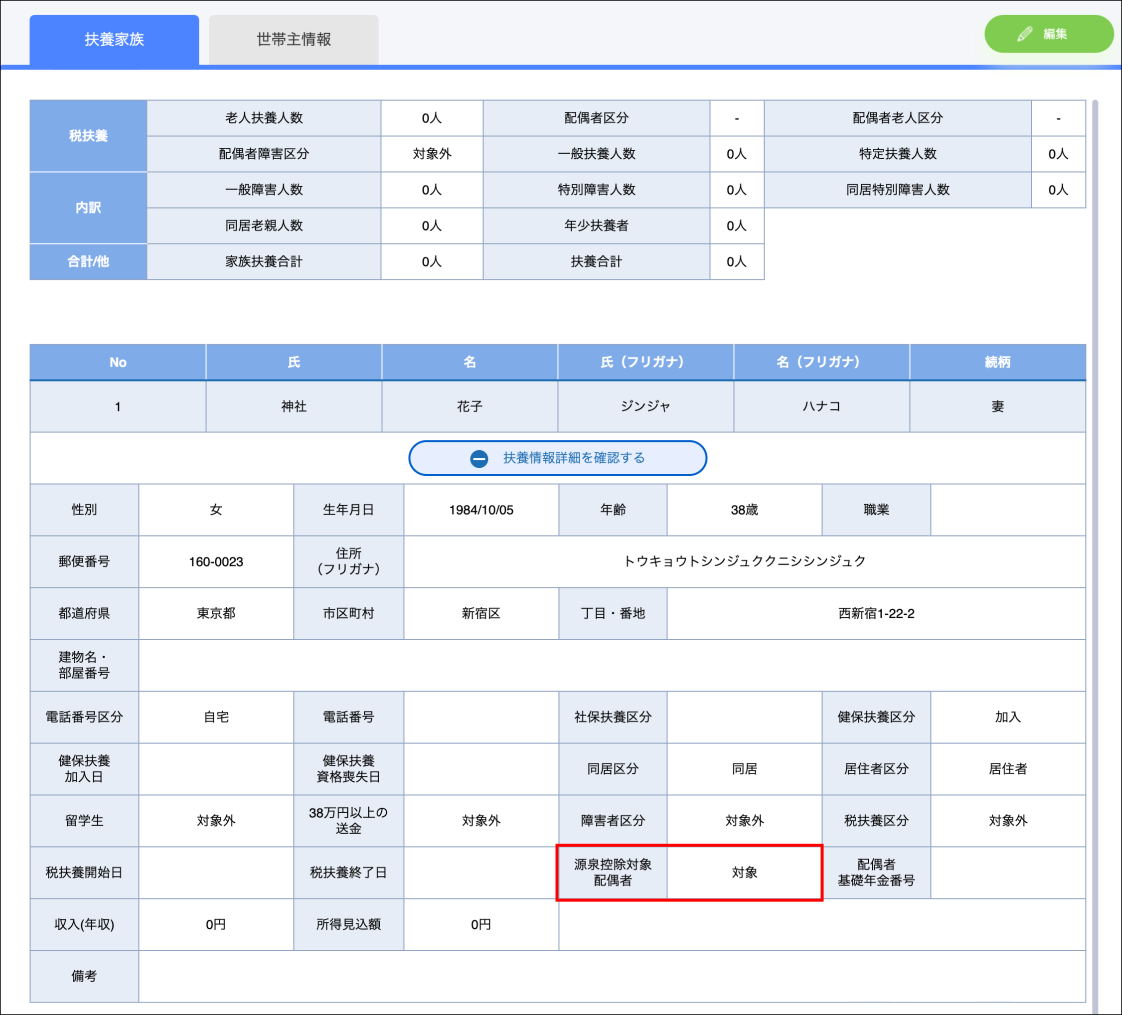Click the 氏（フリガナ） column header

[645, 362]
